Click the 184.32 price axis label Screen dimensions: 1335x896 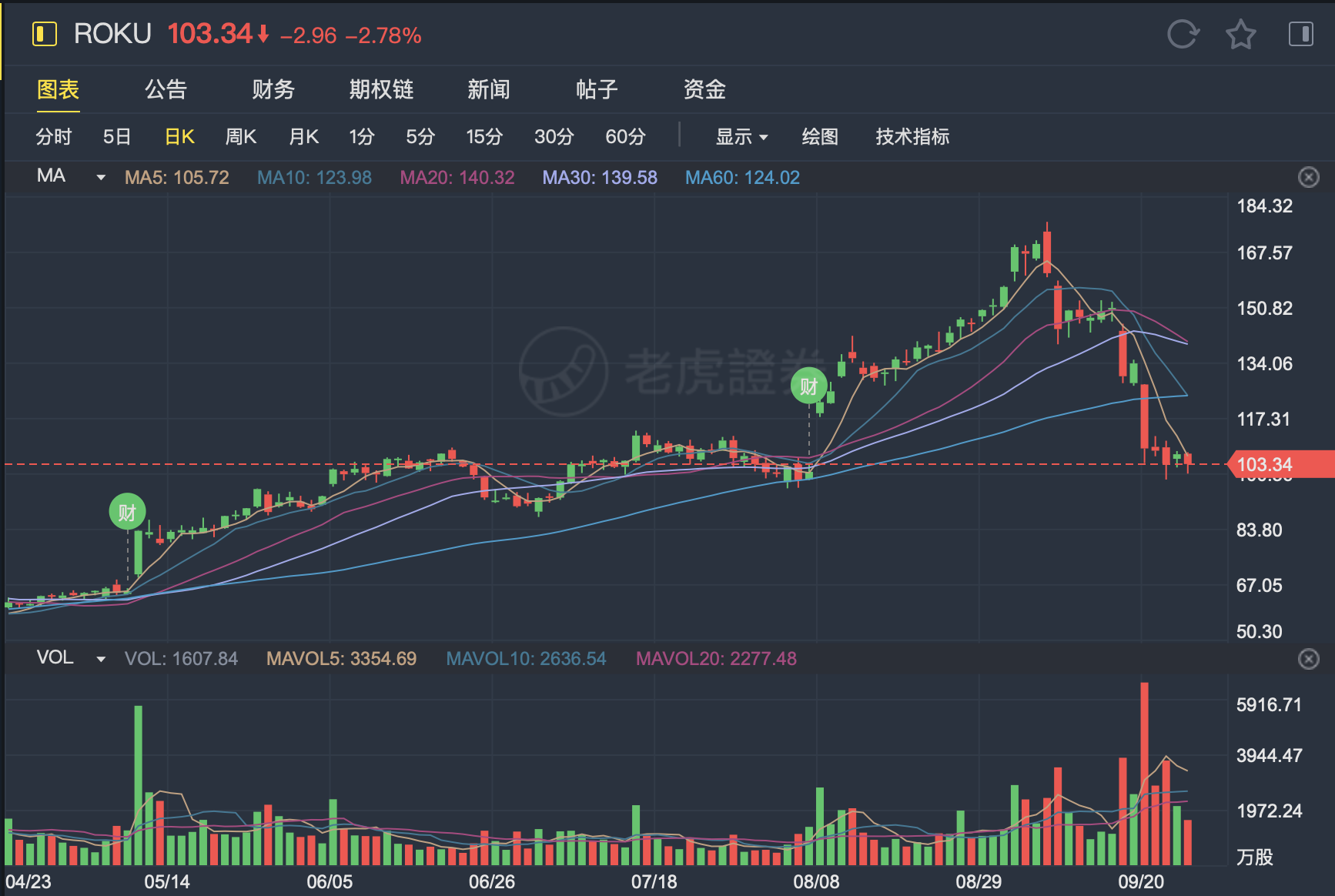(x=1264, y=206)
